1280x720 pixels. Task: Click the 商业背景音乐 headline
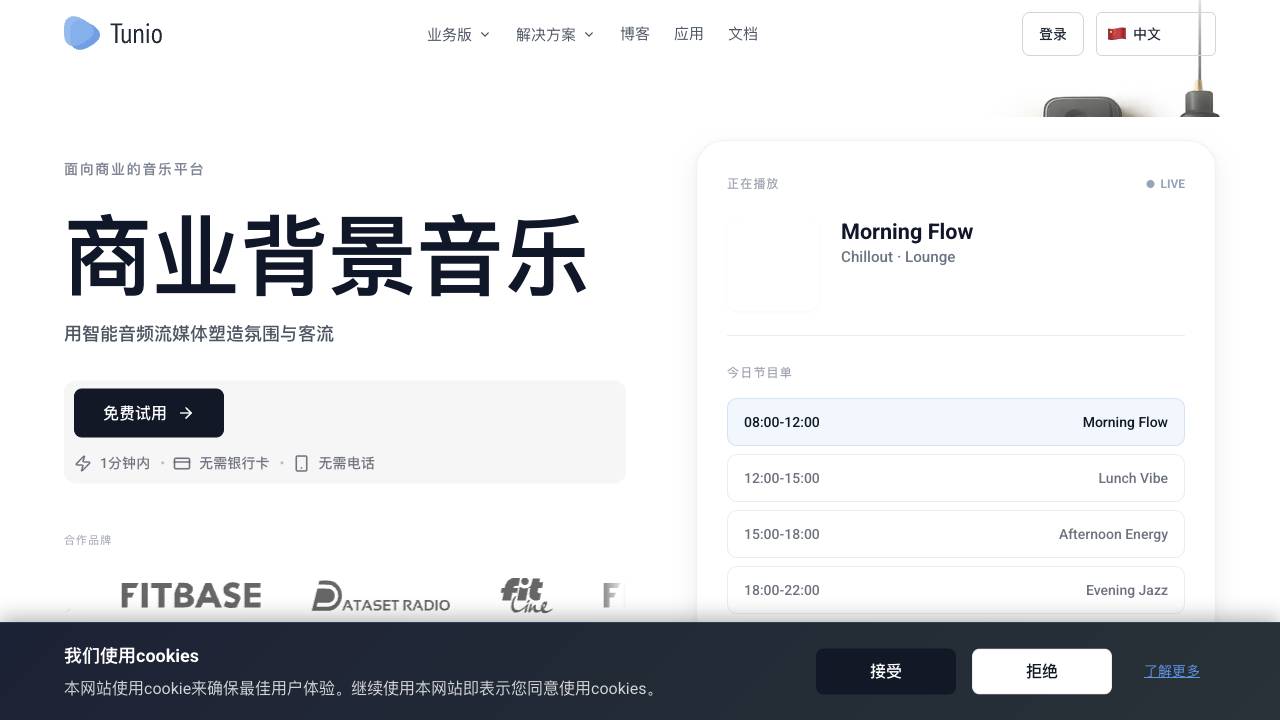pos(326,257)
